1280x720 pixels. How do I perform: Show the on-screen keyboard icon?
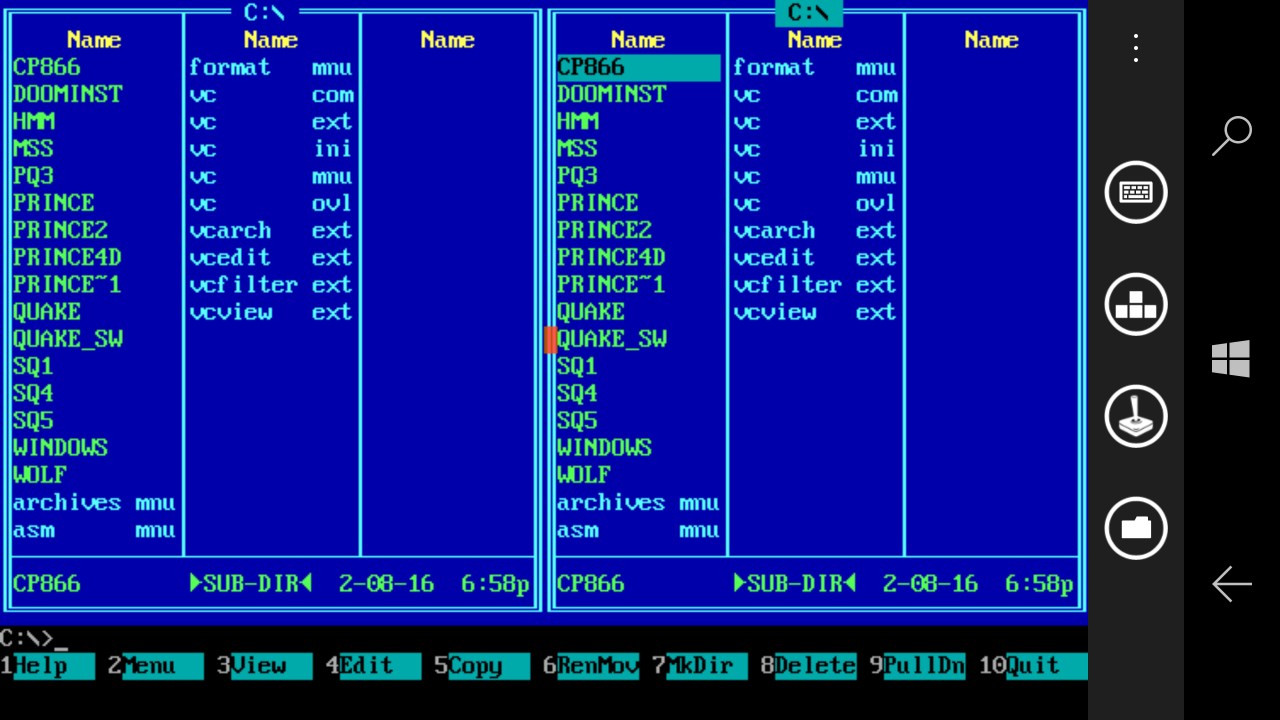pos(1135,192)
